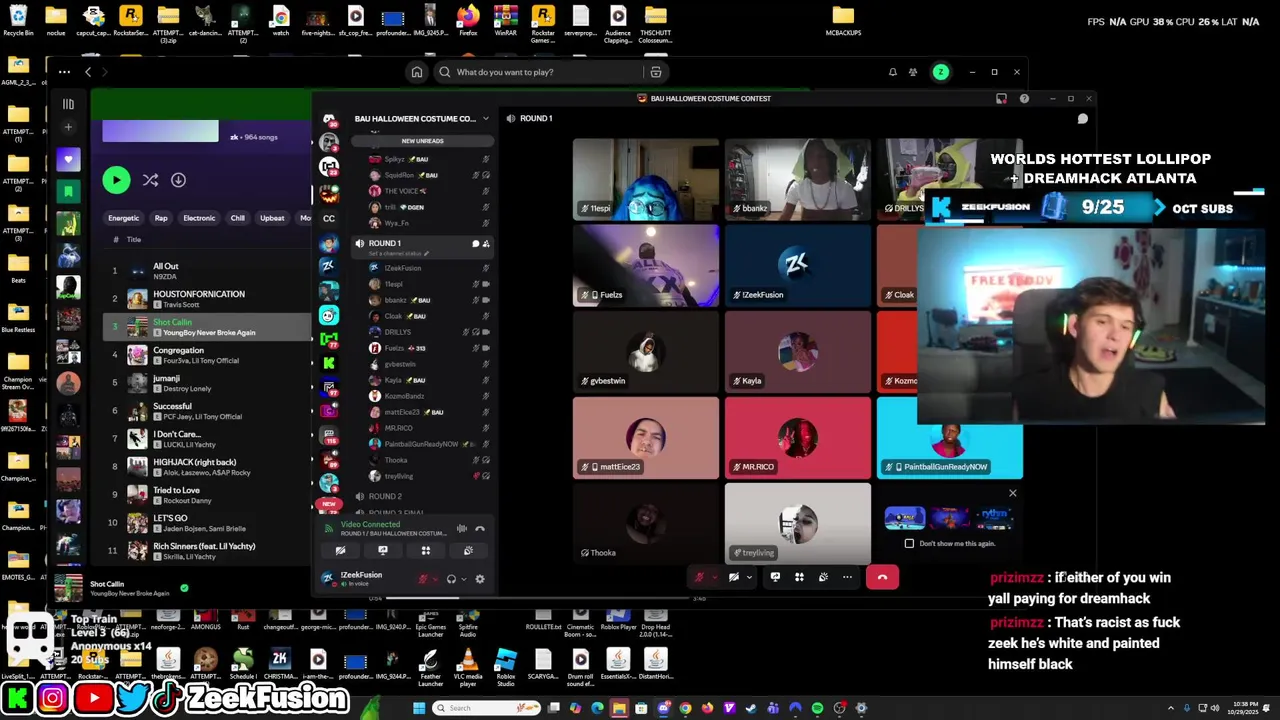1280x720 pixels.
Task: Open Spotify Friend Activity icon
Action: tap(913, 72)
